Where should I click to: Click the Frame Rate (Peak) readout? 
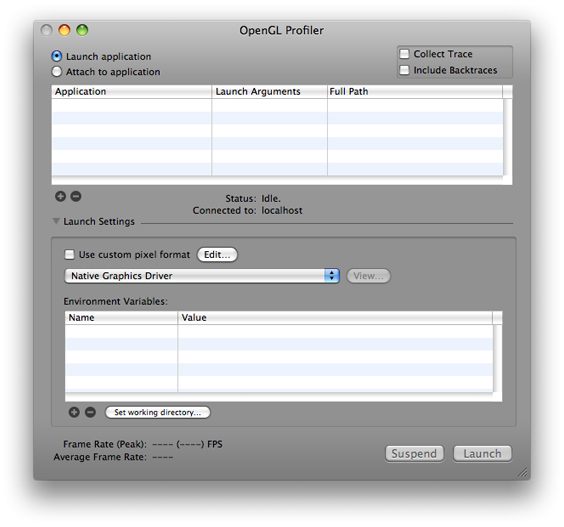click(x=143, y=444)
